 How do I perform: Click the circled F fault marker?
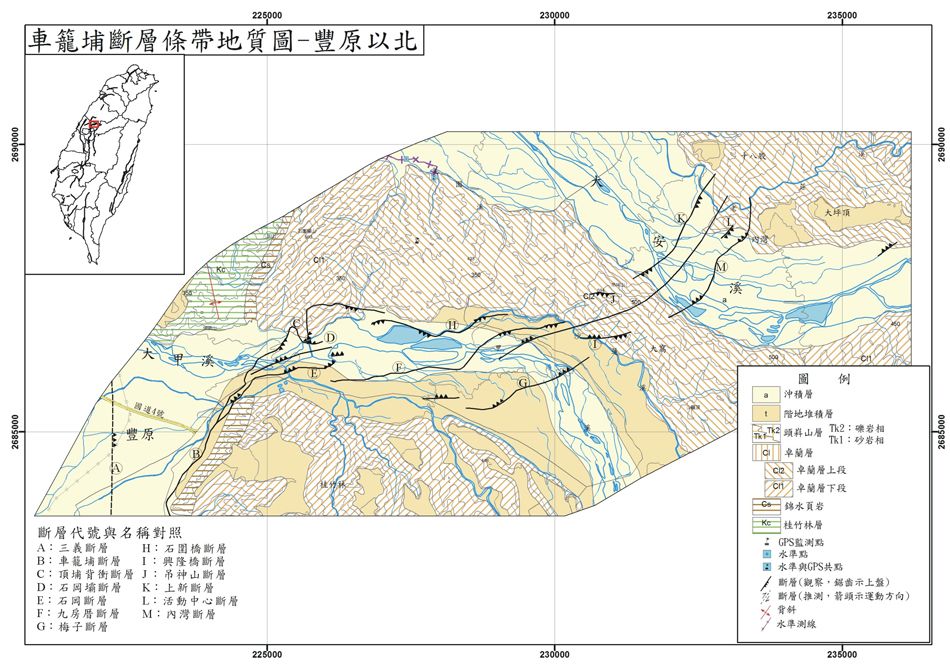coord(399,369)
